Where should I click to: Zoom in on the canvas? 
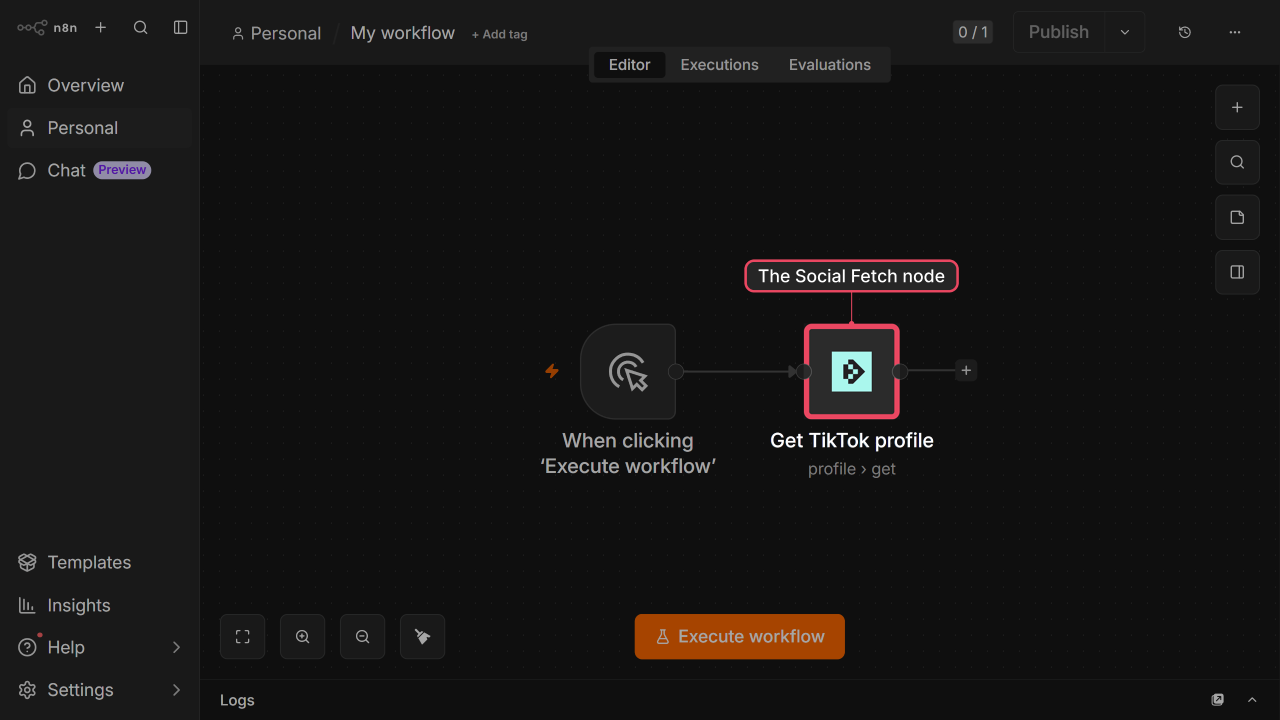[303, 637]
